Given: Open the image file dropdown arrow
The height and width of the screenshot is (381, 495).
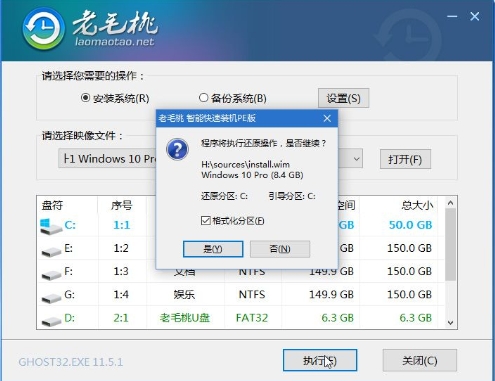Looking at the screenshot, I should coord(356,159).
